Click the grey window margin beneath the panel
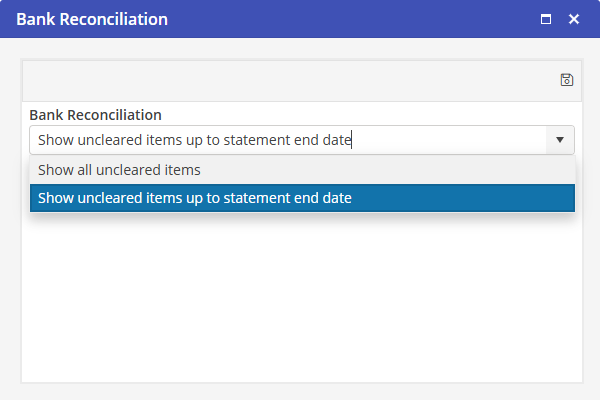The image size is (600, 400). point(301,391)
